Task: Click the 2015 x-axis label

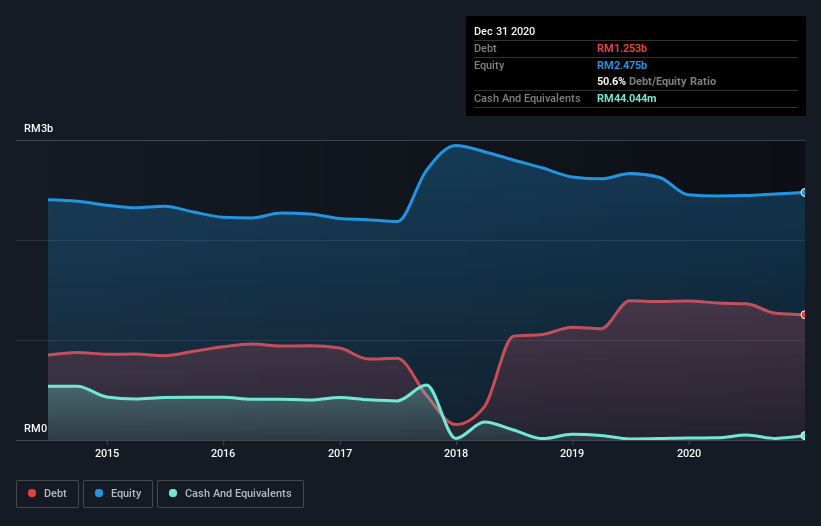Action: point(107,453)
